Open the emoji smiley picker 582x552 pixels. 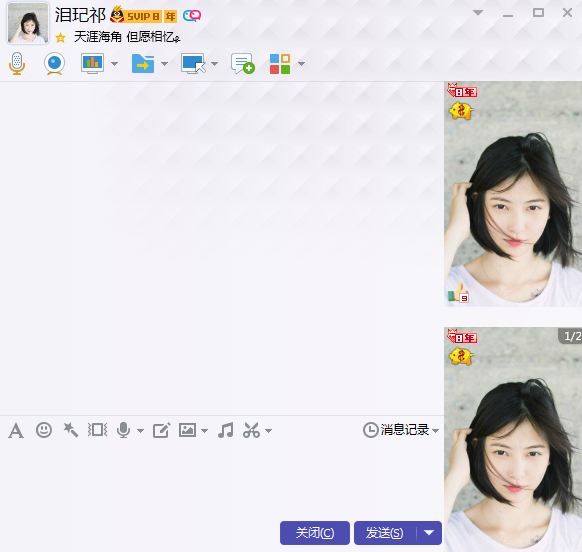[x=44, y=430]
